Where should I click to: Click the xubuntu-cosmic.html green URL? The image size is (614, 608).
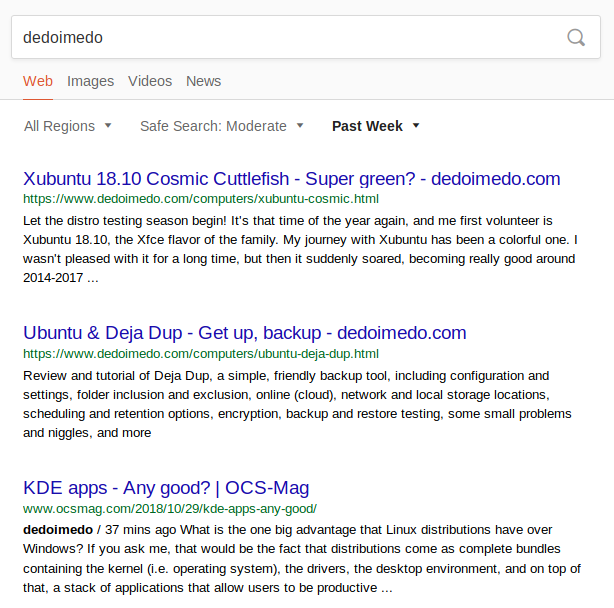[201, 199]
